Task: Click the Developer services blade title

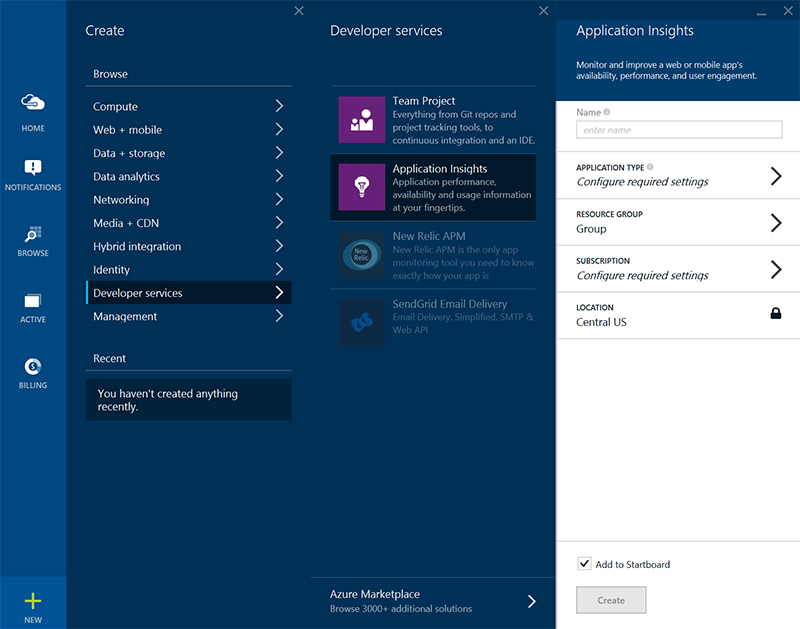Action: (386, 31)
